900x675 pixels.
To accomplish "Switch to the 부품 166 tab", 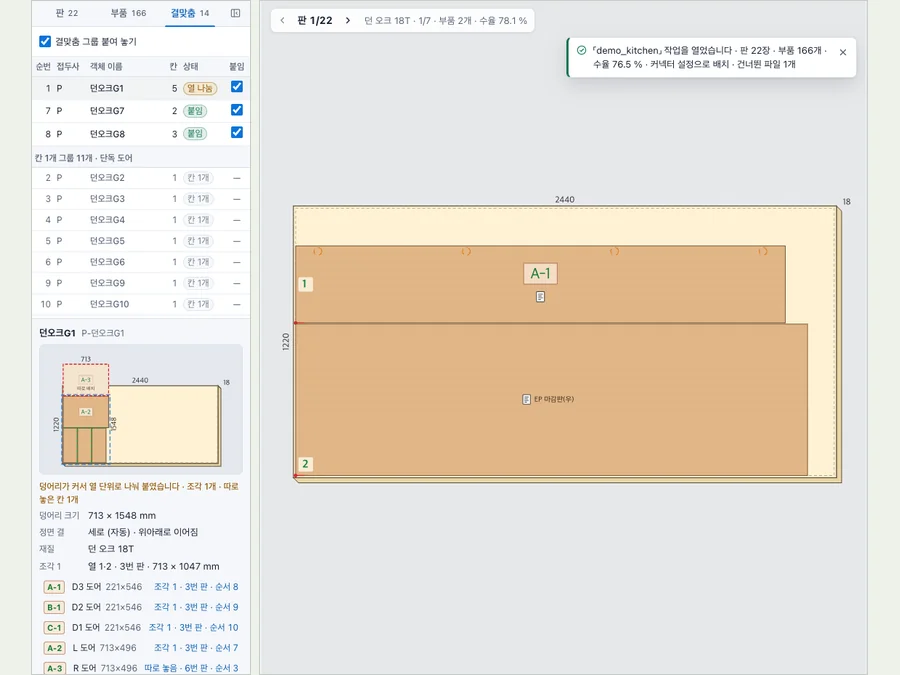I will point(129,13).
